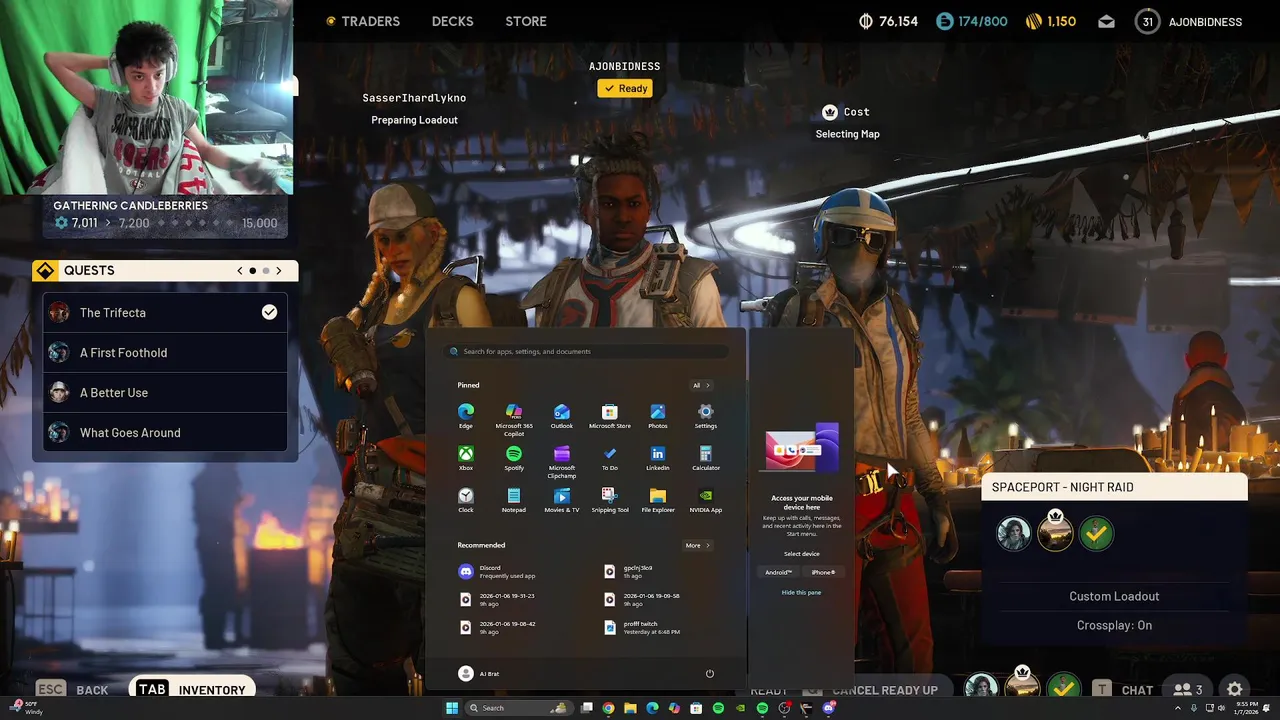Expand More recommended items
Screen dimensions: 1280x720
click(697, 545)
